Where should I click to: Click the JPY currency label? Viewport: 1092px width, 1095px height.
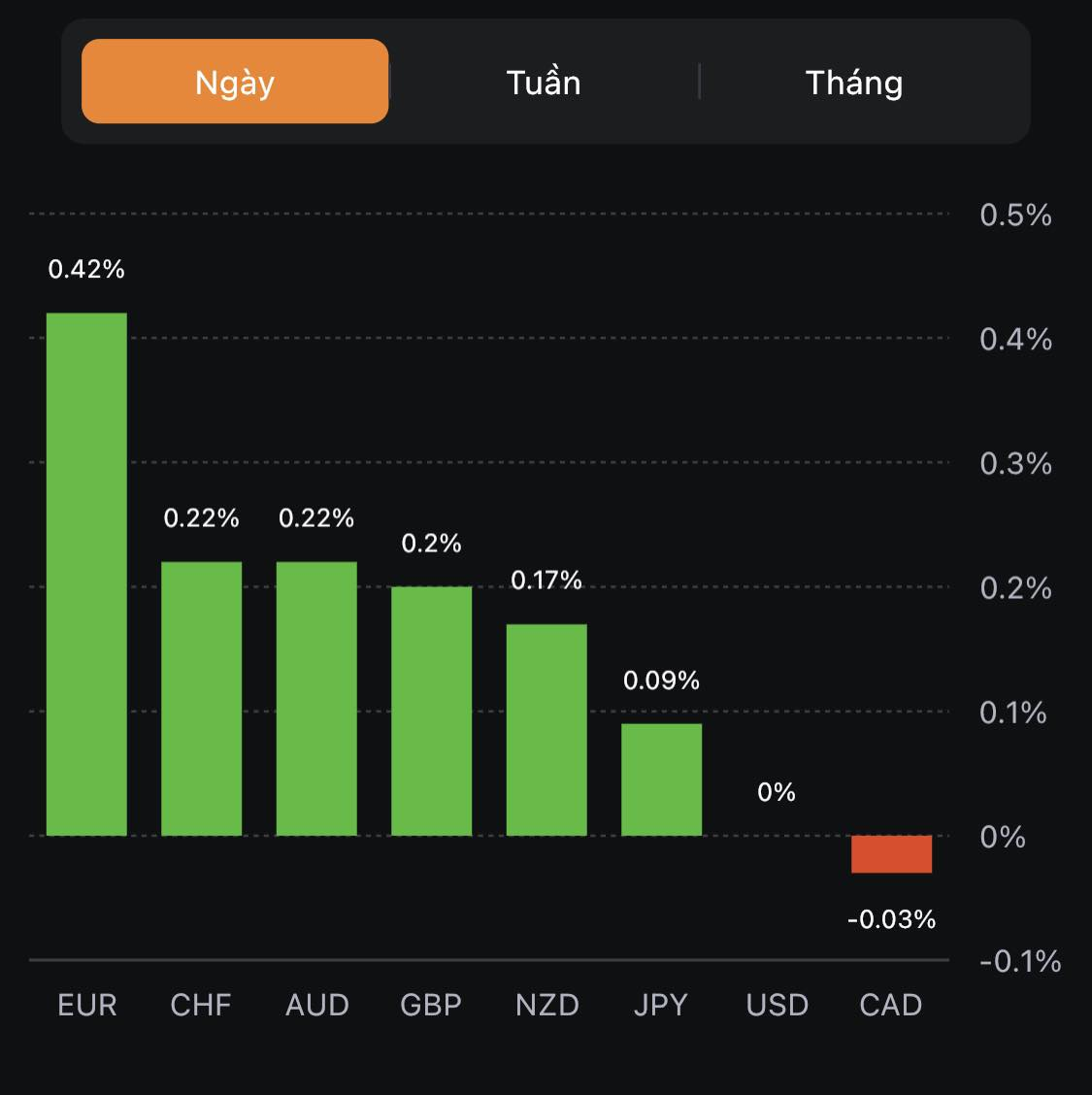(661, 1005)
